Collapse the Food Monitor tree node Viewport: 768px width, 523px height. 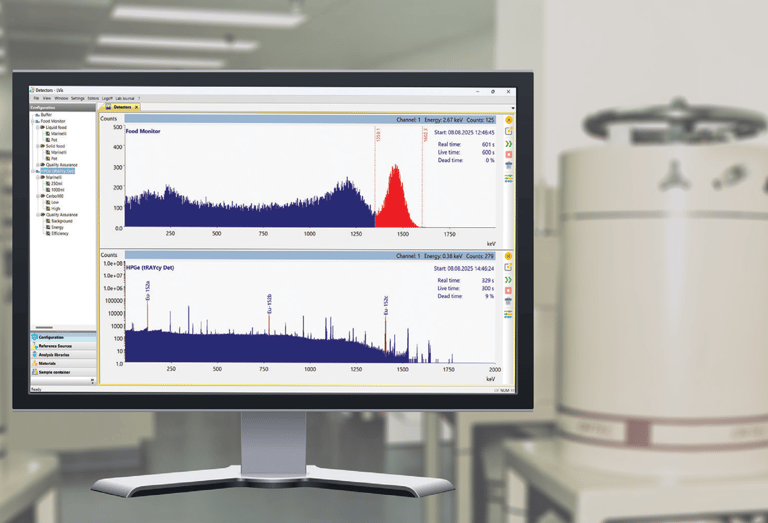pyautogui.click(x=33, y=121)
